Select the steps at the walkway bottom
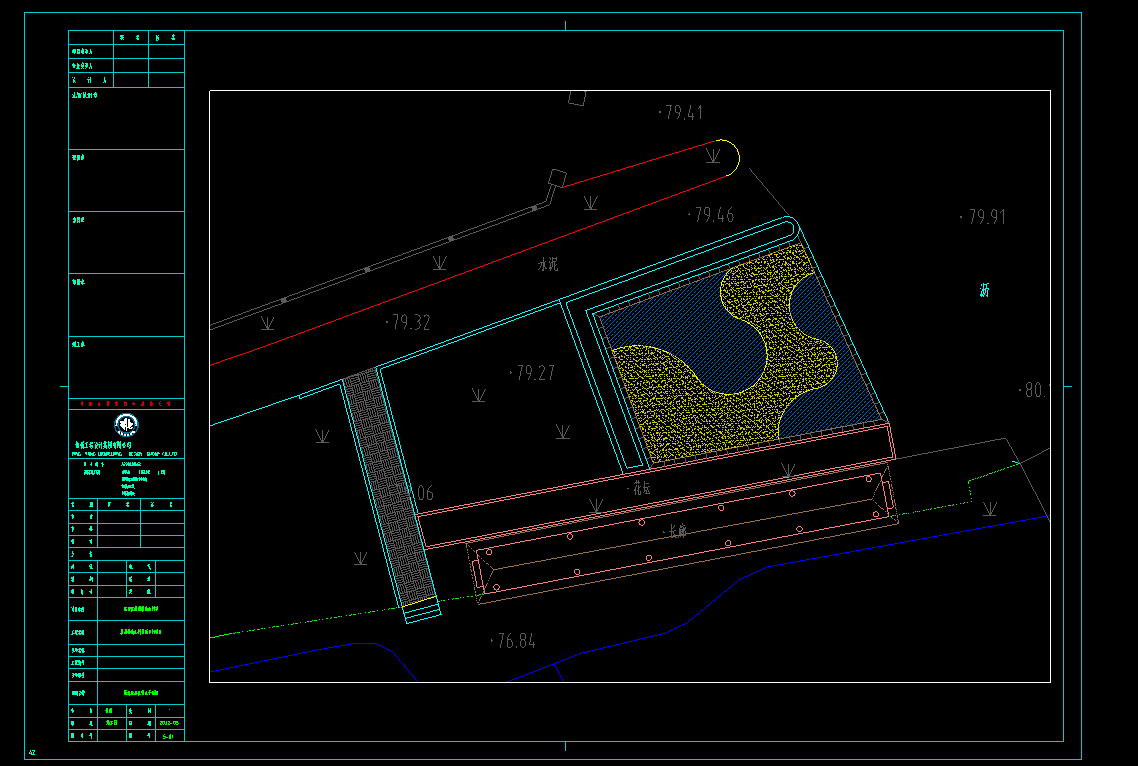This screenshot has width=1138, height=766. tap(421, 610)
